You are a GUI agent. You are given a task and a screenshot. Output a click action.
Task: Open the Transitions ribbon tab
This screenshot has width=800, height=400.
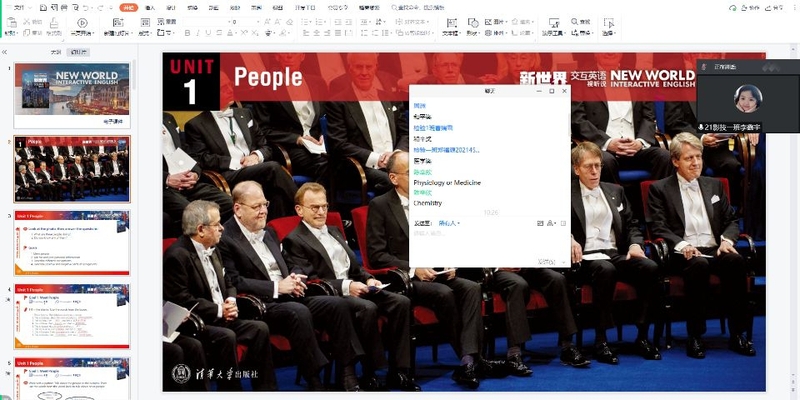click(192, 8)
